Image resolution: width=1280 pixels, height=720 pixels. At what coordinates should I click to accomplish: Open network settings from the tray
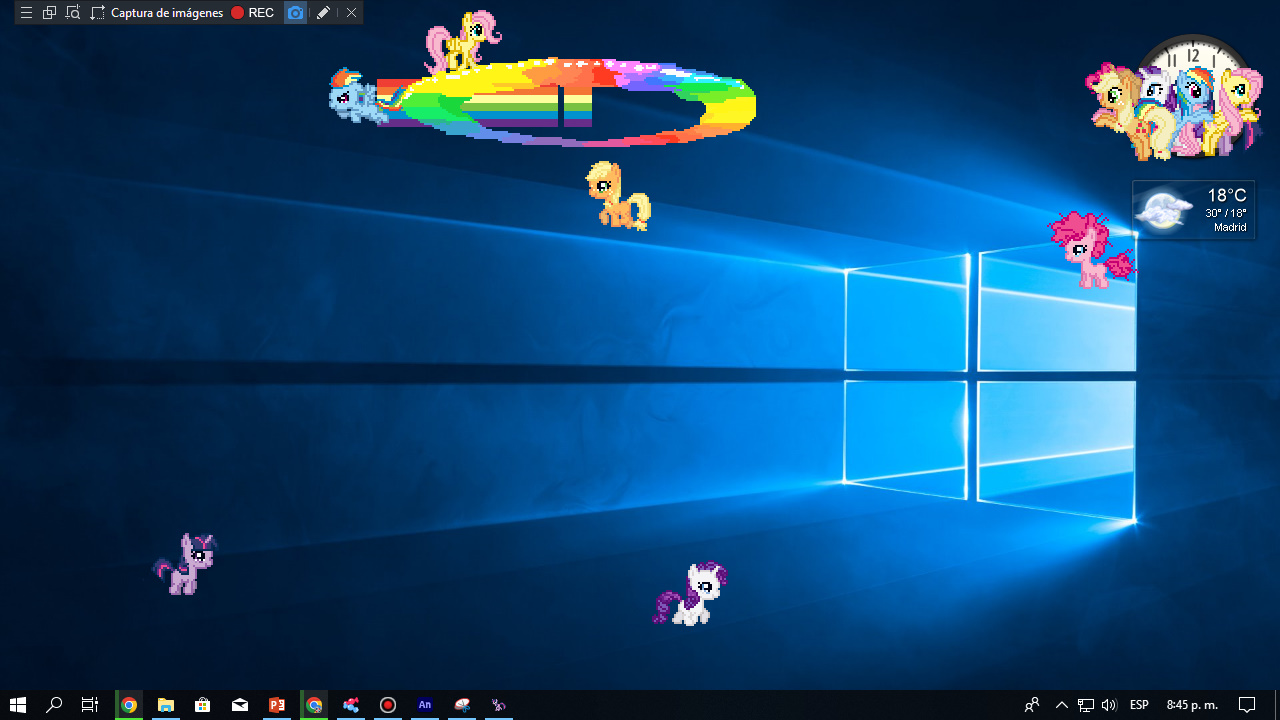coord(1086,705)
